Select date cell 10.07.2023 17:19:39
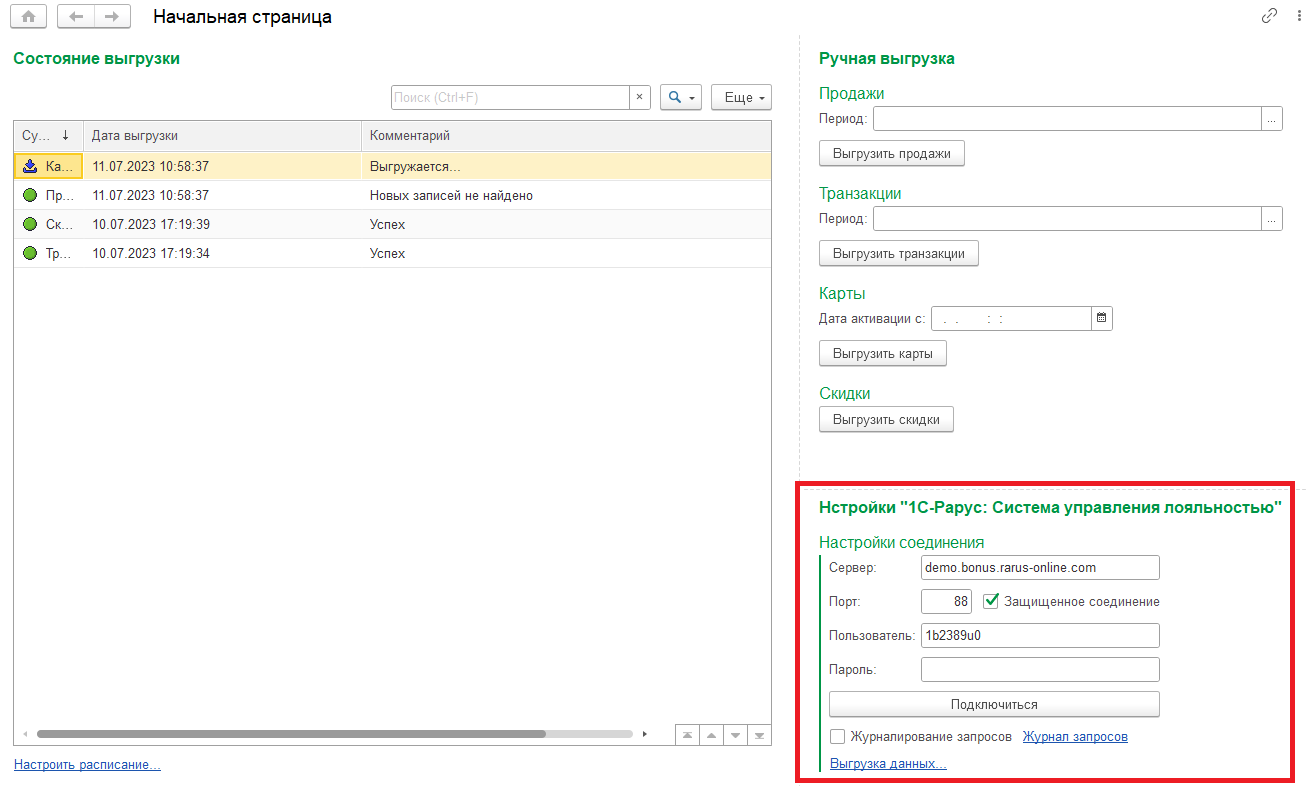1306x786 pixels. tap(222, 224)
